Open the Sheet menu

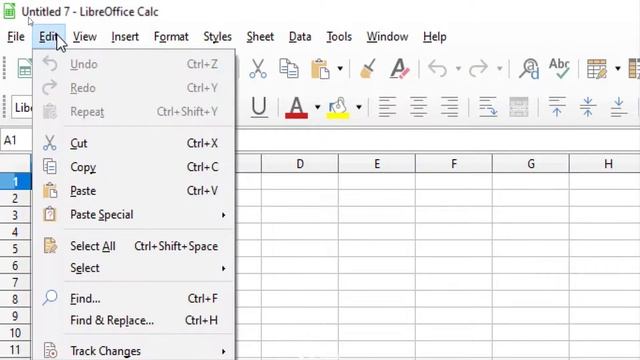pos(260,37)
